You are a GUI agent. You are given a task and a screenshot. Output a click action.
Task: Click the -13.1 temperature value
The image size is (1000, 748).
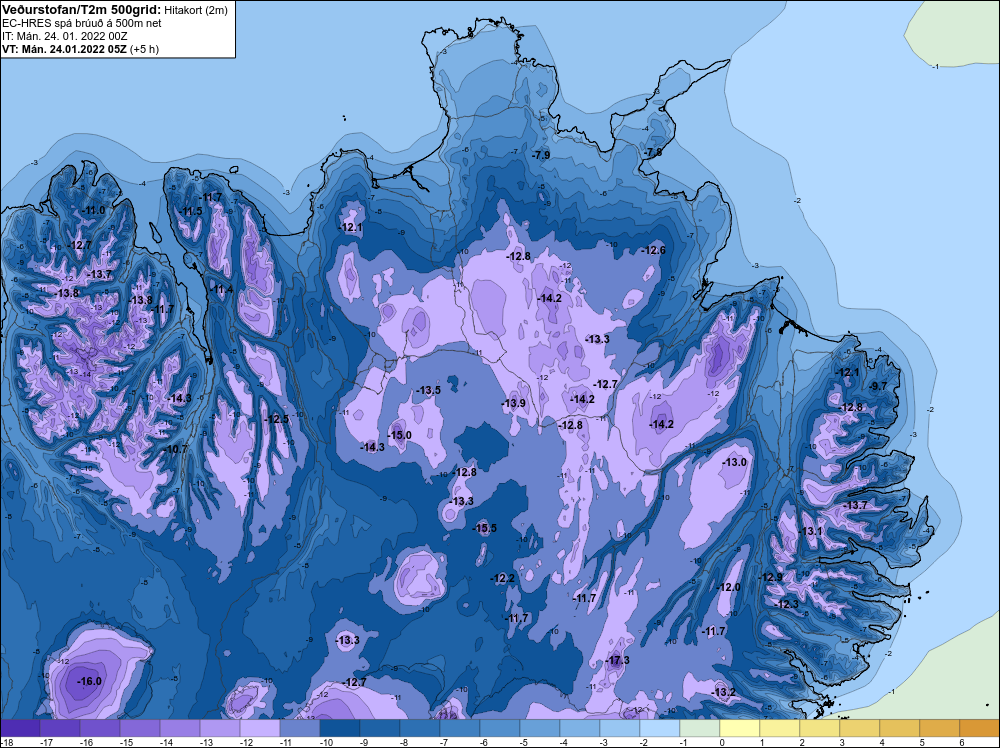click(x=812, y=531)
